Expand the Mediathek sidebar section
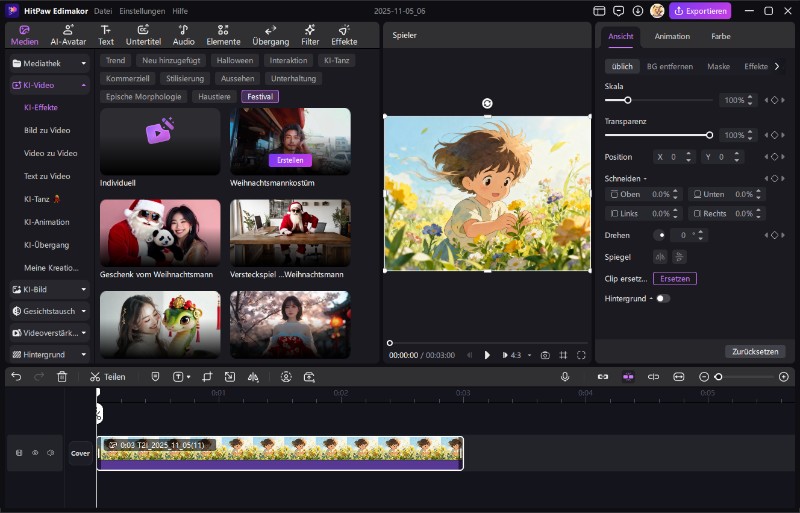 83,63
